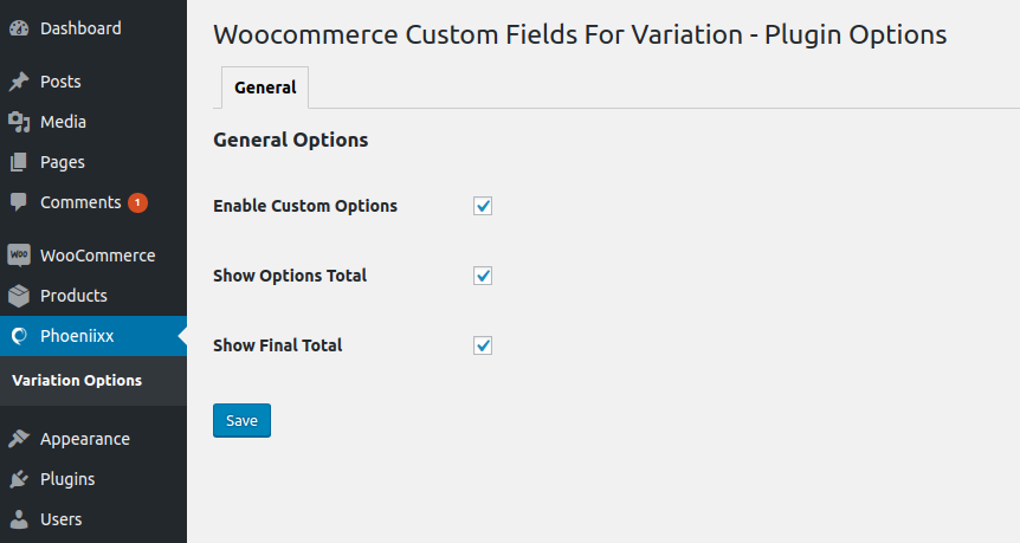
Task: Click the Pages icon in sidebar
Action: click(x=19, y=162)
